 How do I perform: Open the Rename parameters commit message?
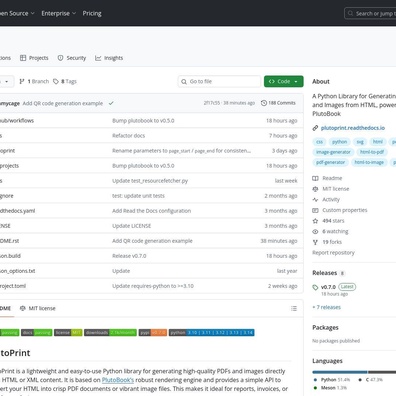click(x=182, y=151)
